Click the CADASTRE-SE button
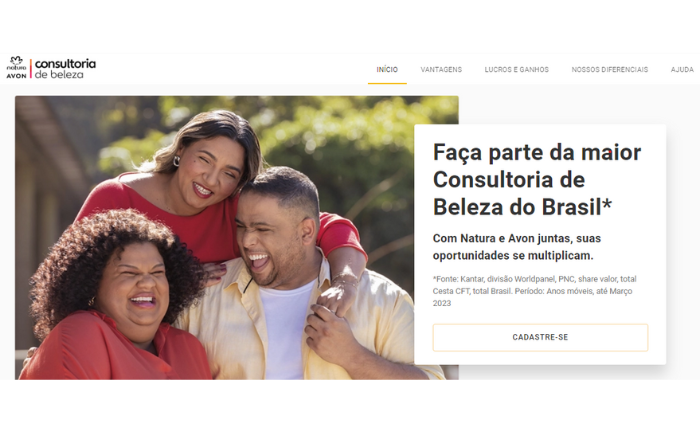The height and width of the screenshot is (440, 700). (x=540, y=337)
